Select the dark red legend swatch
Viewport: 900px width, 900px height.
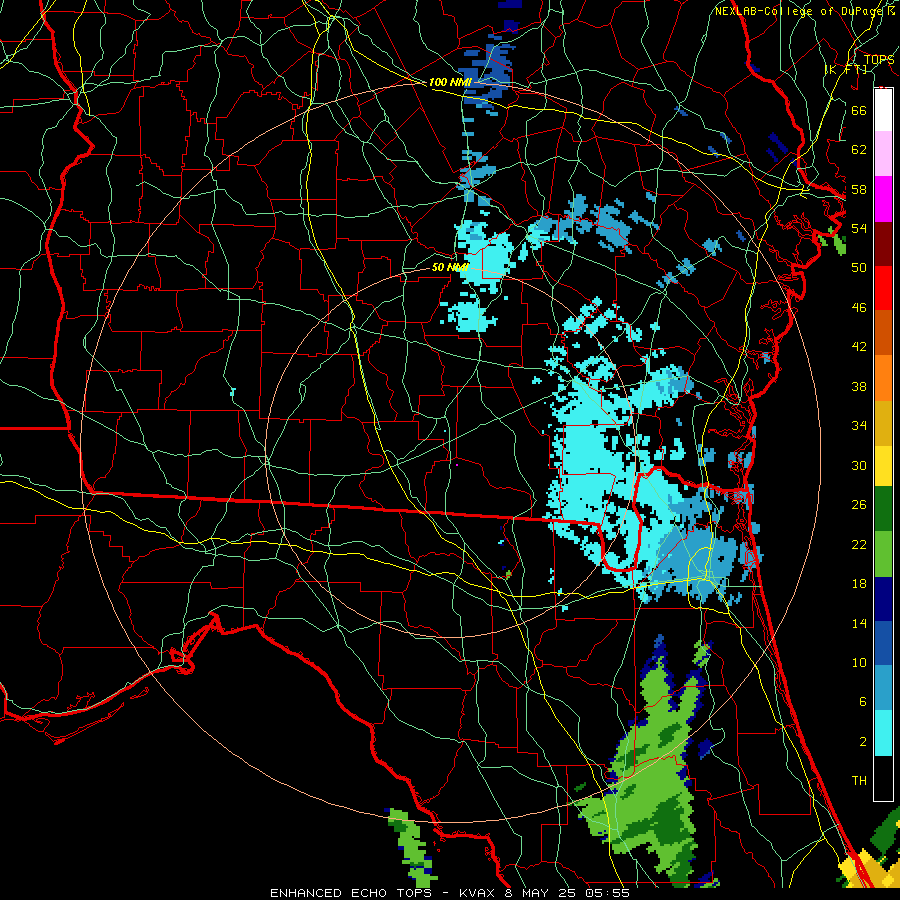(883, 243)
